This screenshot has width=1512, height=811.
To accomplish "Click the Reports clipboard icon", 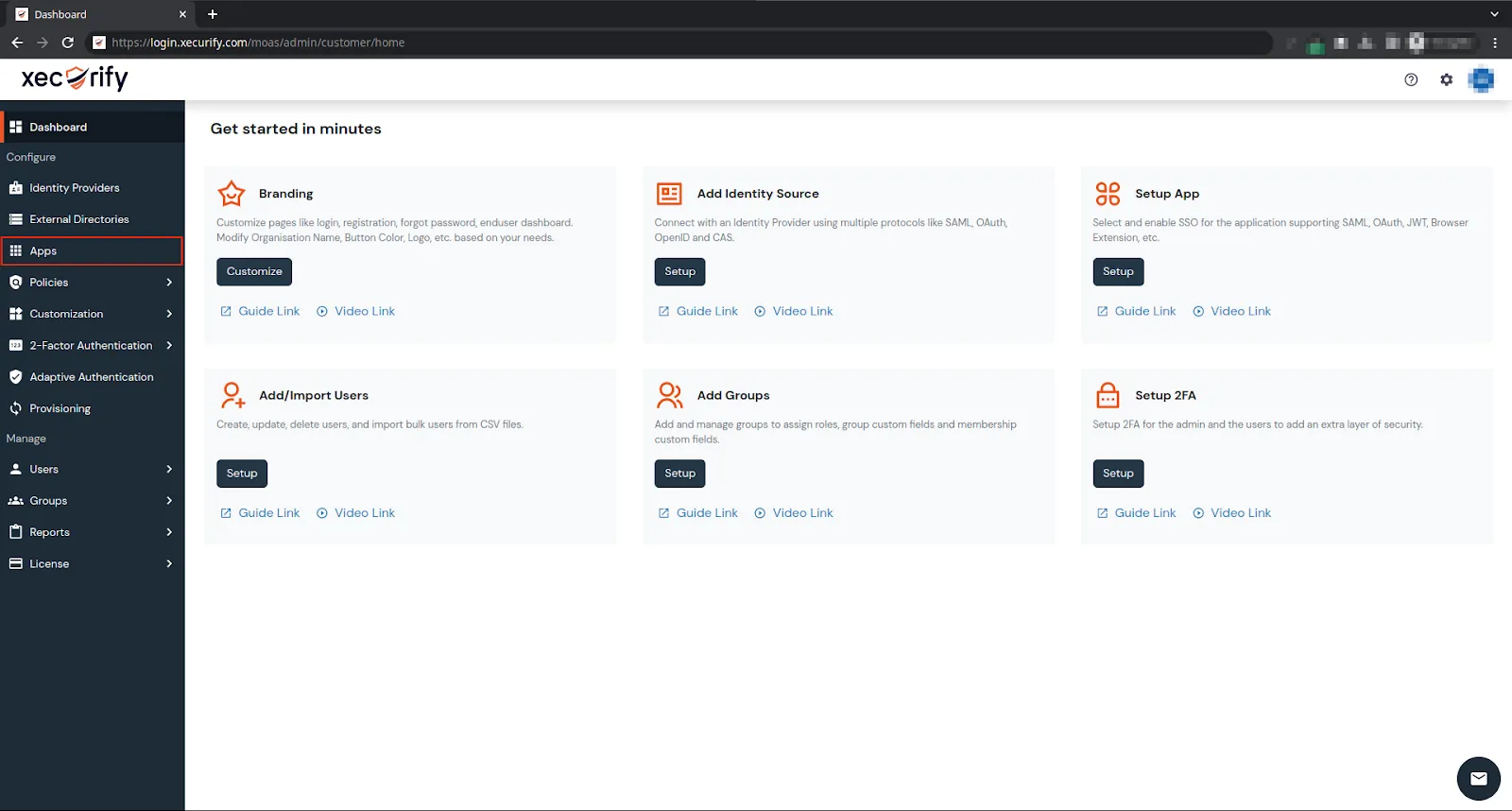I will coord(16,532).
